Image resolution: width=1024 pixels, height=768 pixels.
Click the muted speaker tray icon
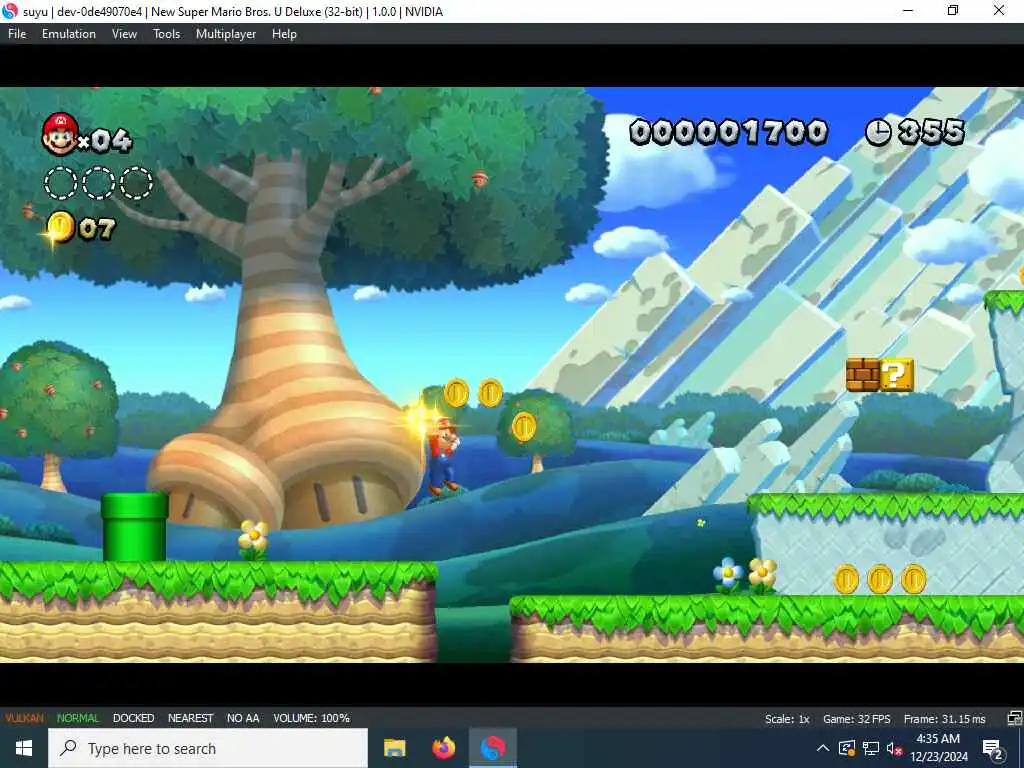[894, 748]
